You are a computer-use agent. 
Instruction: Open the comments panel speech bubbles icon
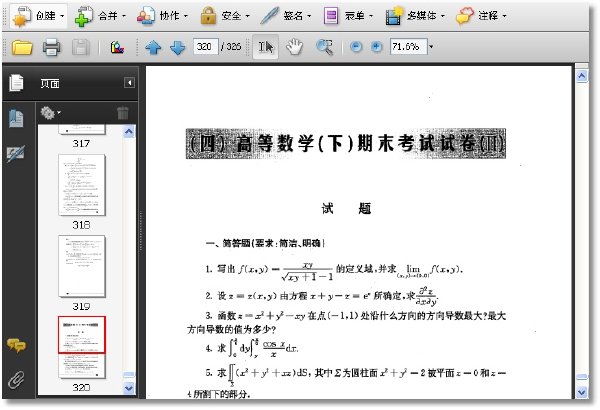click(x=16, y=345)
